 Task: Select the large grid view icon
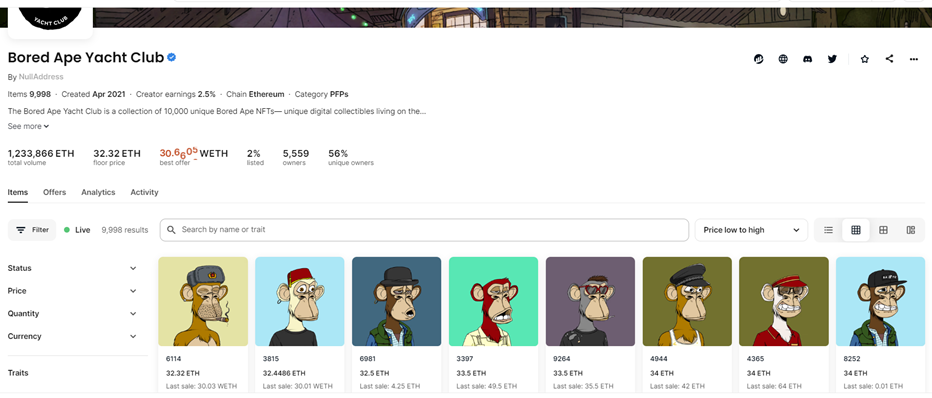point(883,230)
